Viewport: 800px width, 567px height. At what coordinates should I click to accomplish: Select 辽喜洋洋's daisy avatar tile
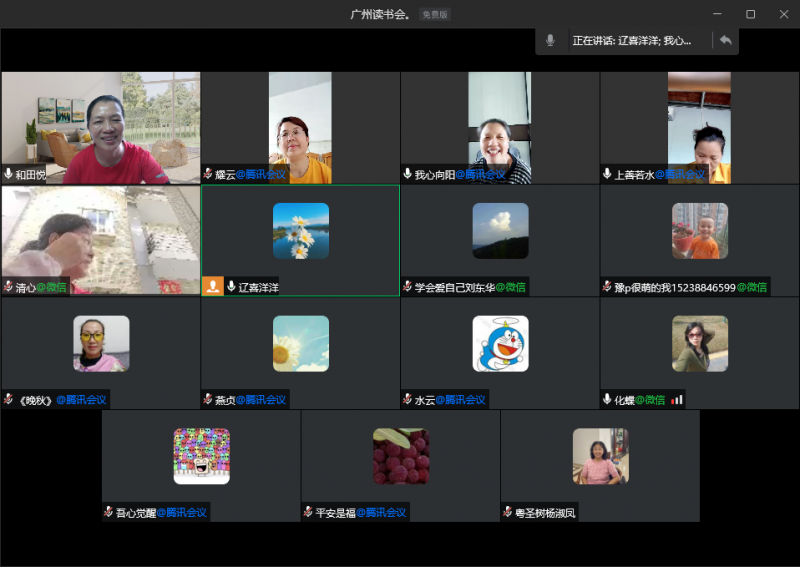click(x=300, y=231)
